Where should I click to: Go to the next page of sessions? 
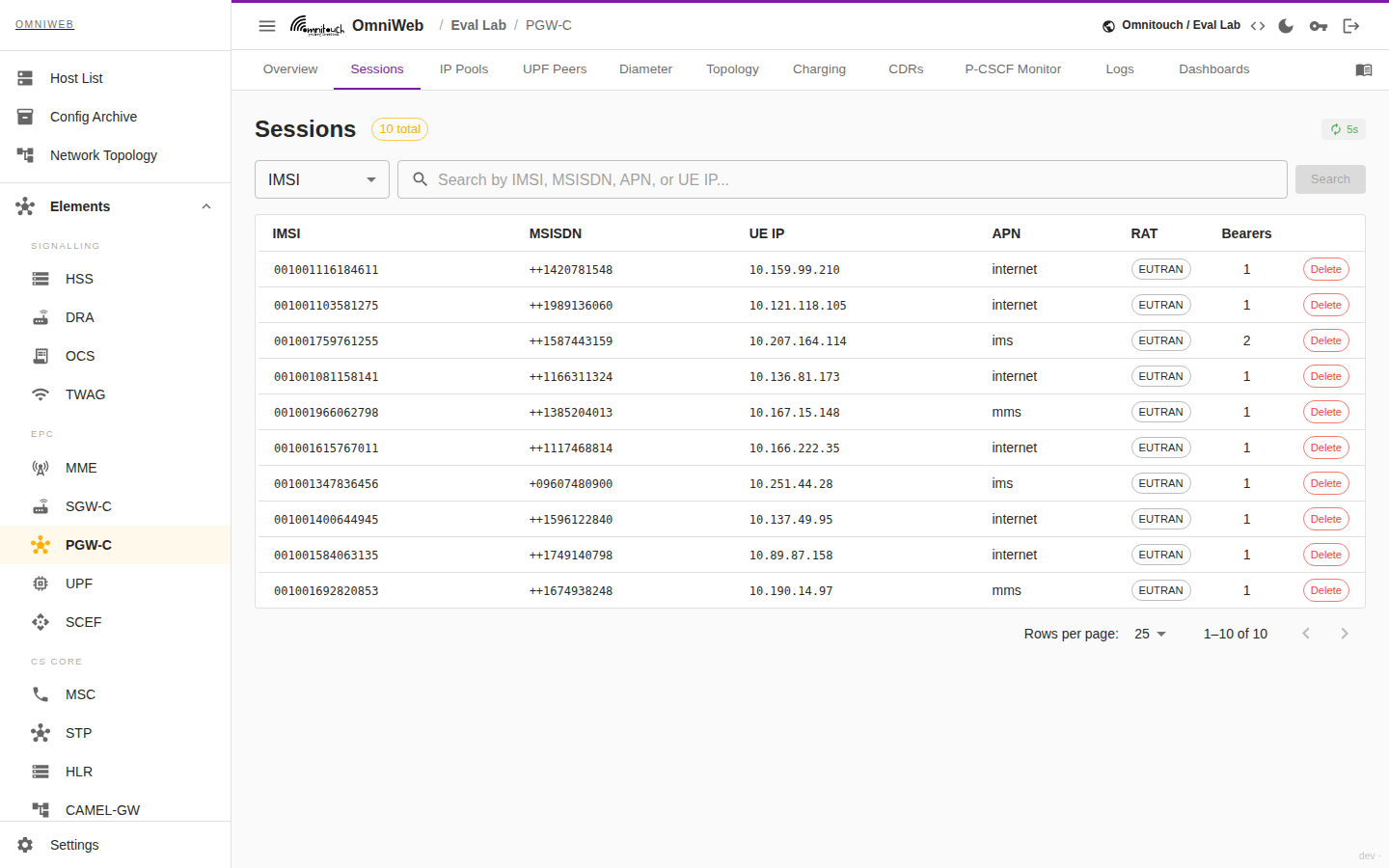[1345, 634]
